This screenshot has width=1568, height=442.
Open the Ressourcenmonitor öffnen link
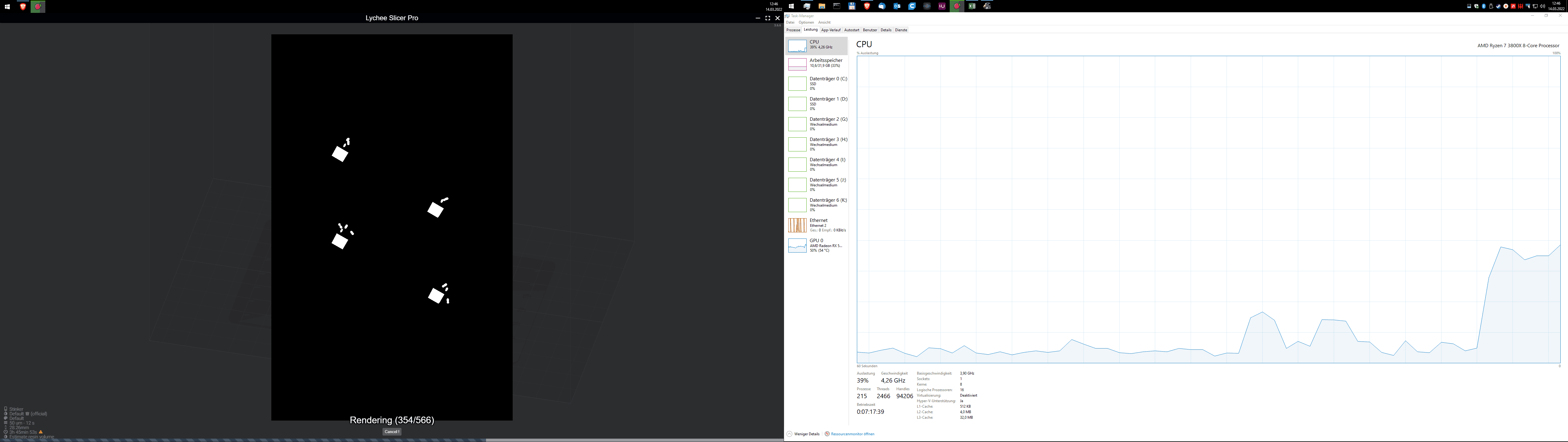[852, 434]
